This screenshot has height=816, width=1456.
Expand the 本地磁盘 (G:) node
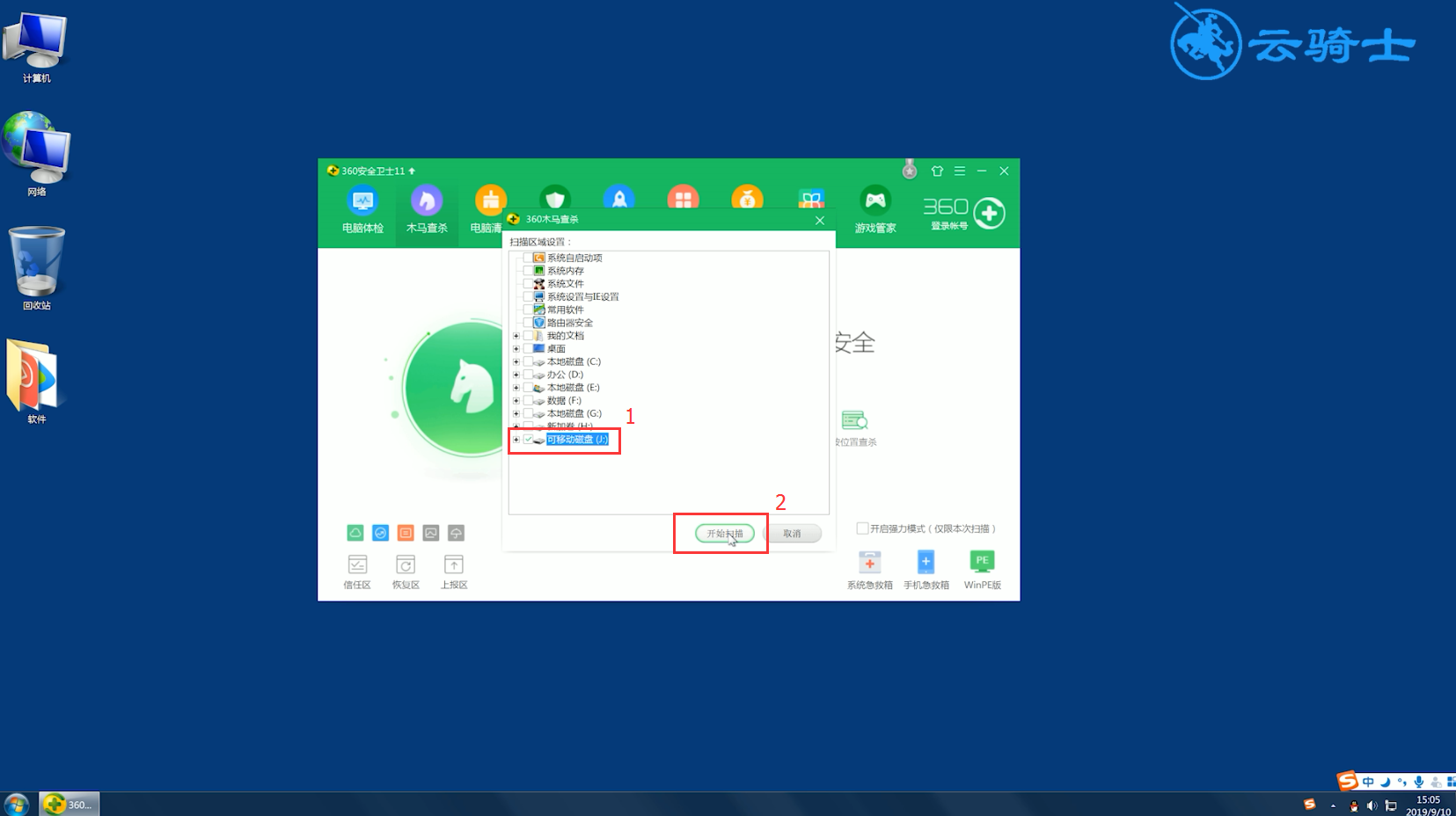coord(516,413)
